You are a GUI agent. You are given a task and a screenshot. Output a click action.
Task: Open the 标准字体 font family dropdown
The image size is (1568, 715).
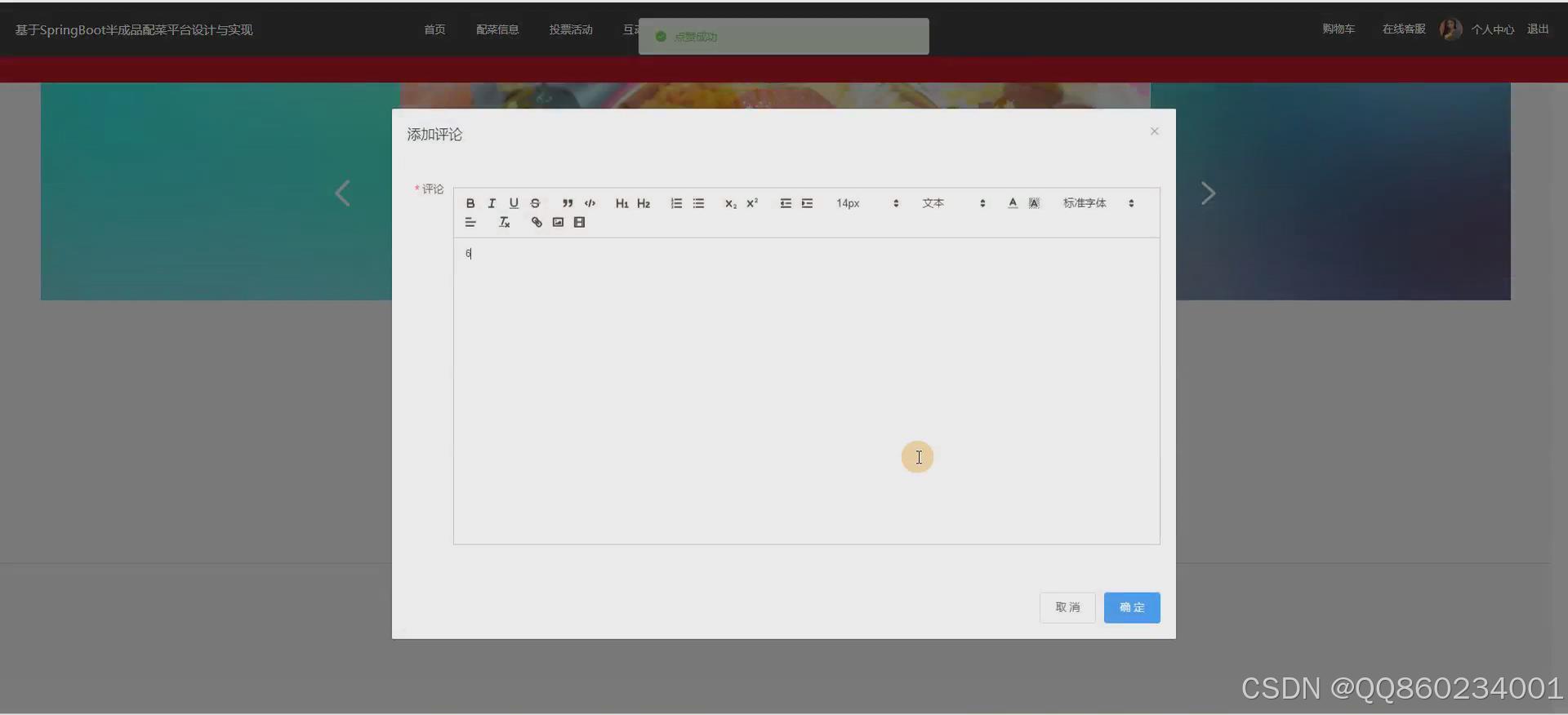point(1098,203)
